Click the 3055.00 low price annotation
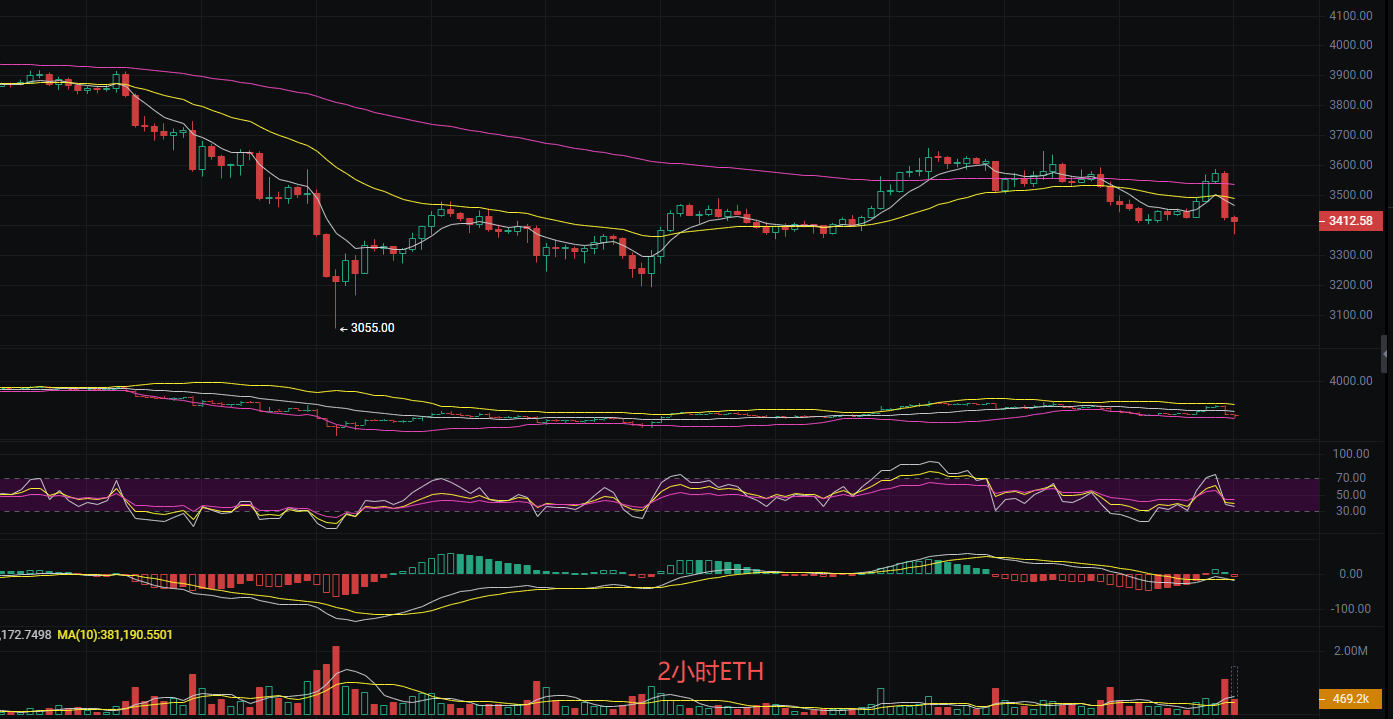The image size is (1393, 719). tap(371, 328)
